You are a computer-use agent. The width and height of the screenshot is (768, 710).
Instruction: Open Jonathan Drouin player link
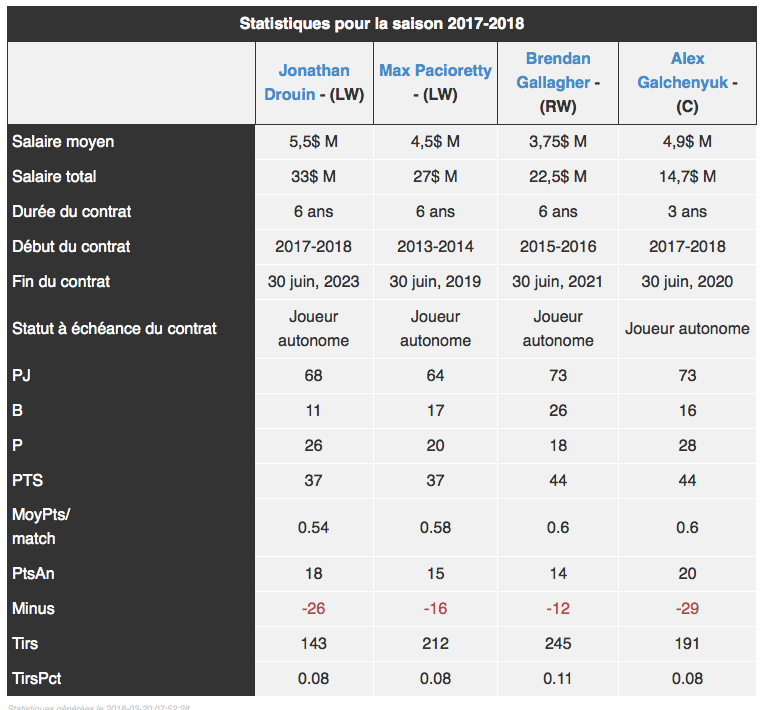tap(307, 82)
